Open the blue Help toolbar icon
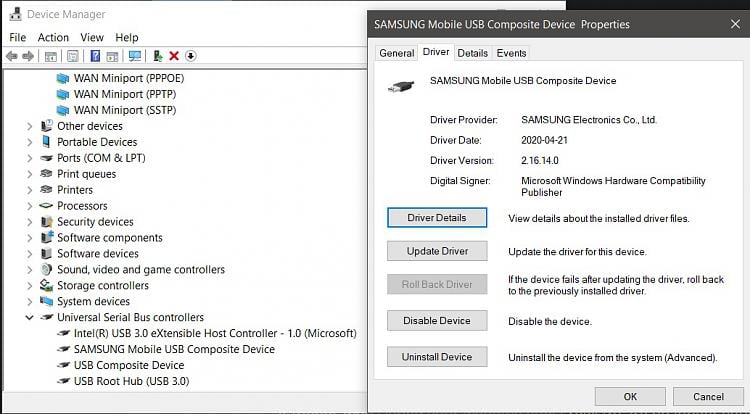This screenshot has height=414, width=750. pyautogui.click(x=95, y=56)
